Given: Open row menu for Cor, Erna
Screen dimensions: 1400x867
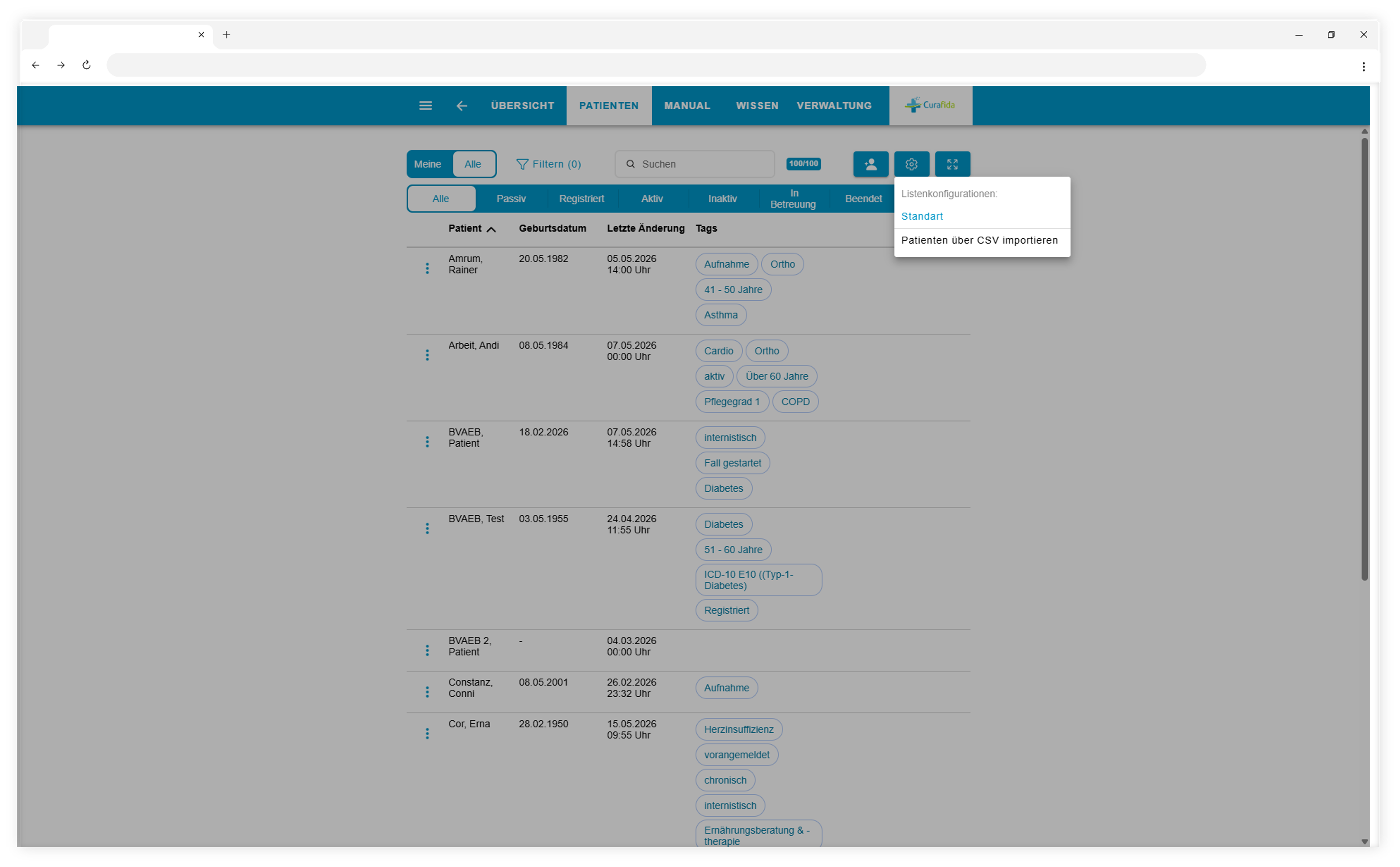Looking at the screenshot, I should click(x=427, y=734).
